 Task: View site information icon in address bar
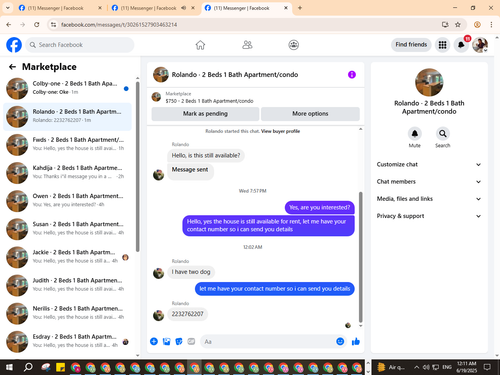click(x=53, y=25)
